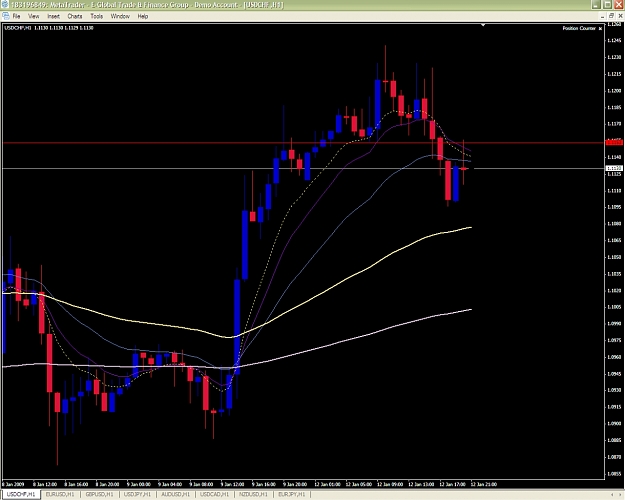Click the 8 Jan 12:00 time label
The height and width of the screenshot is (500, 625).
click(x=45, y=484)
